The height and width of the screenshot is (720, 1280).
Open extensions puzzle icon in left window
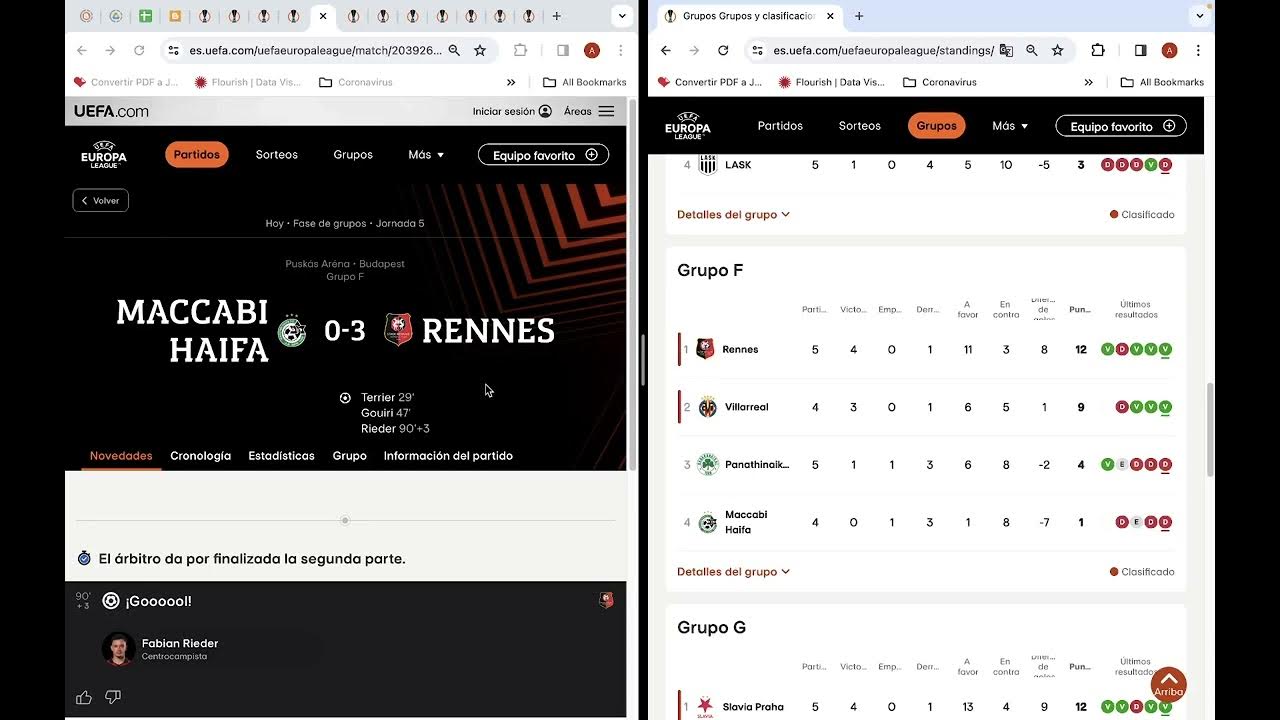[x=520, y=50]
